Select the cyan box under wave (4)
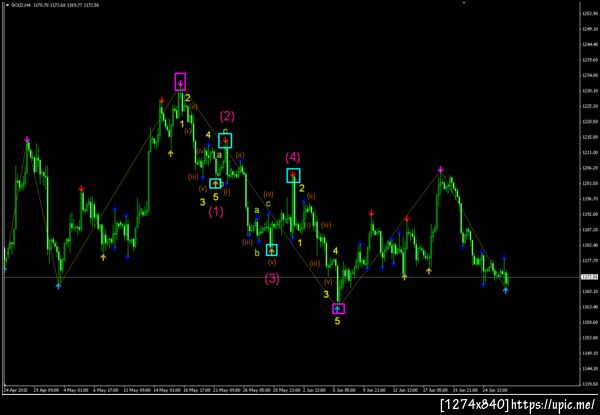The image size is (600, 415). point(293,175)
